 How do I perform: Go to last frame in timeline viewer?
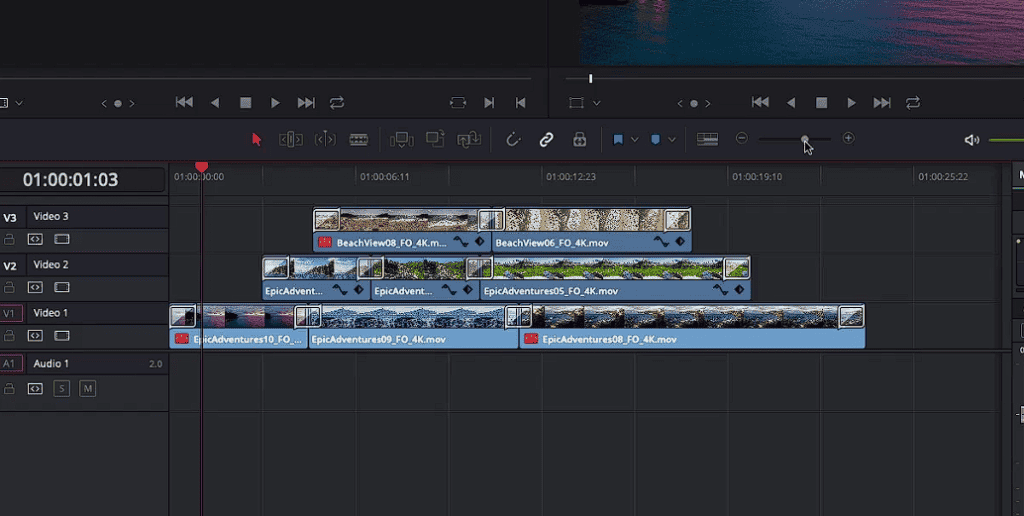[882, 103]
